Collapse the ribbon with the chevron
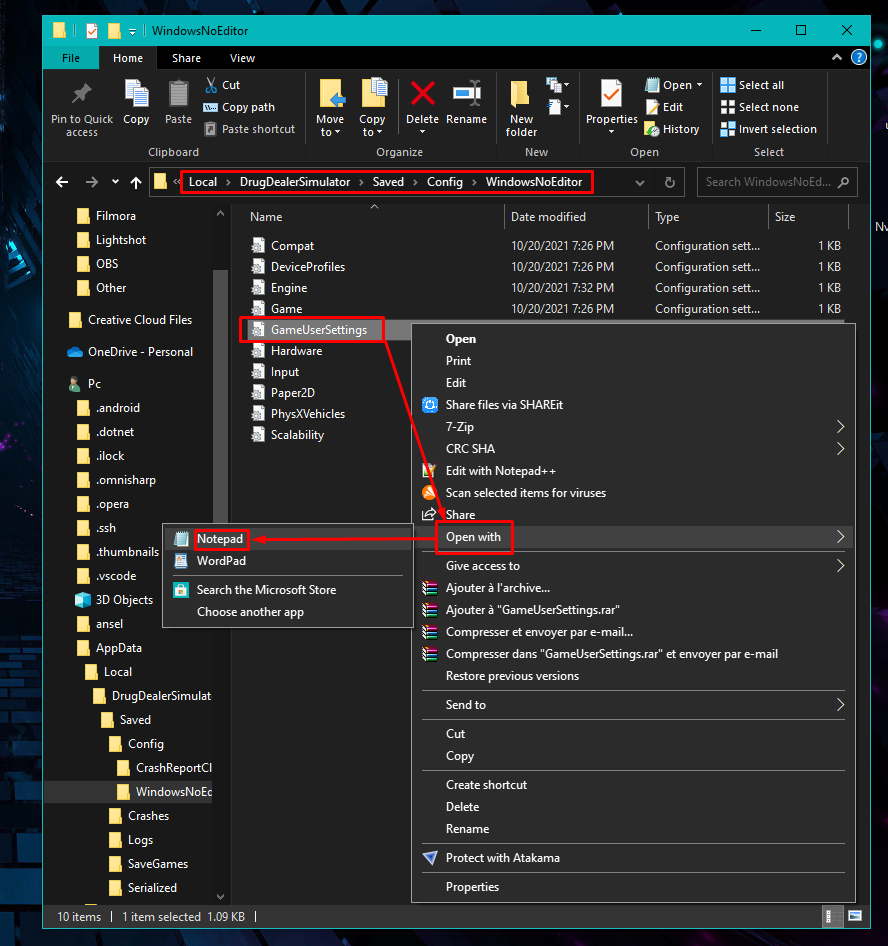The width and height of the screenshot is (888, 946). (837, 57)
